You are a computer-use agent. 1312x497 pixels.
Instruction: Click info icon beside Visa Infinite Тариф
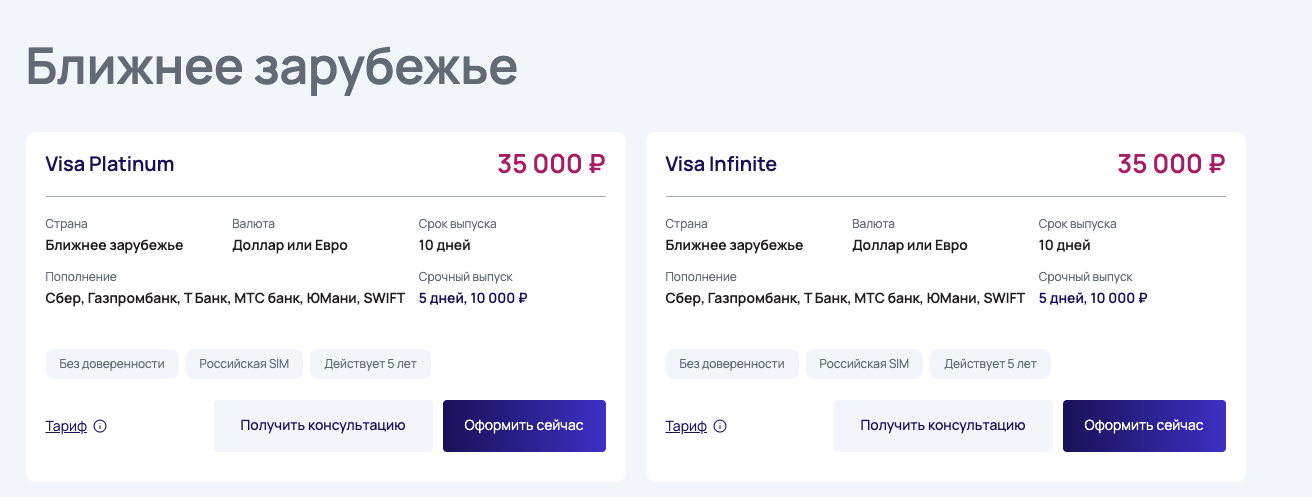(x=720, y=426)
